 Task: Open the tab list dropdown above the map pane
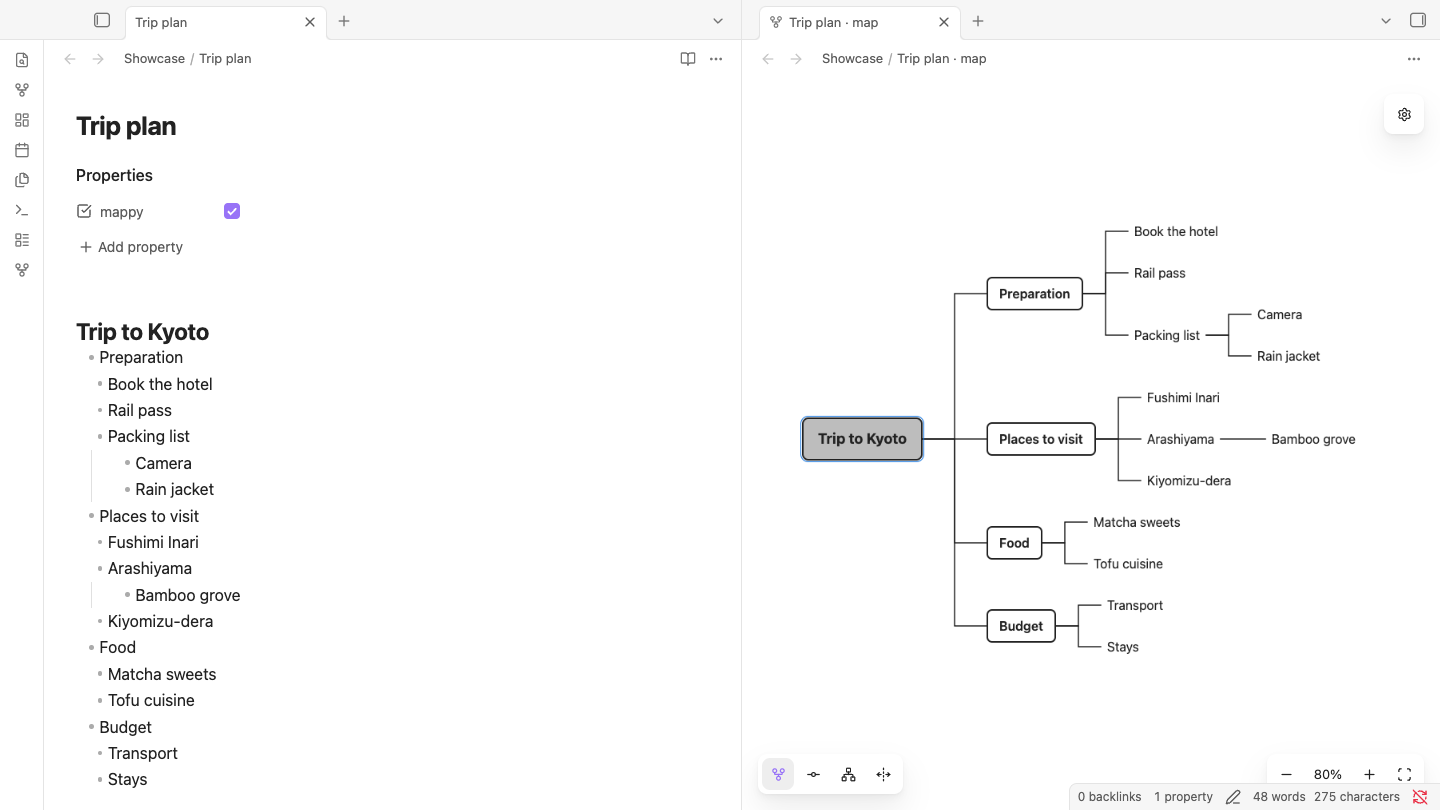click(x=1386, y=21)
